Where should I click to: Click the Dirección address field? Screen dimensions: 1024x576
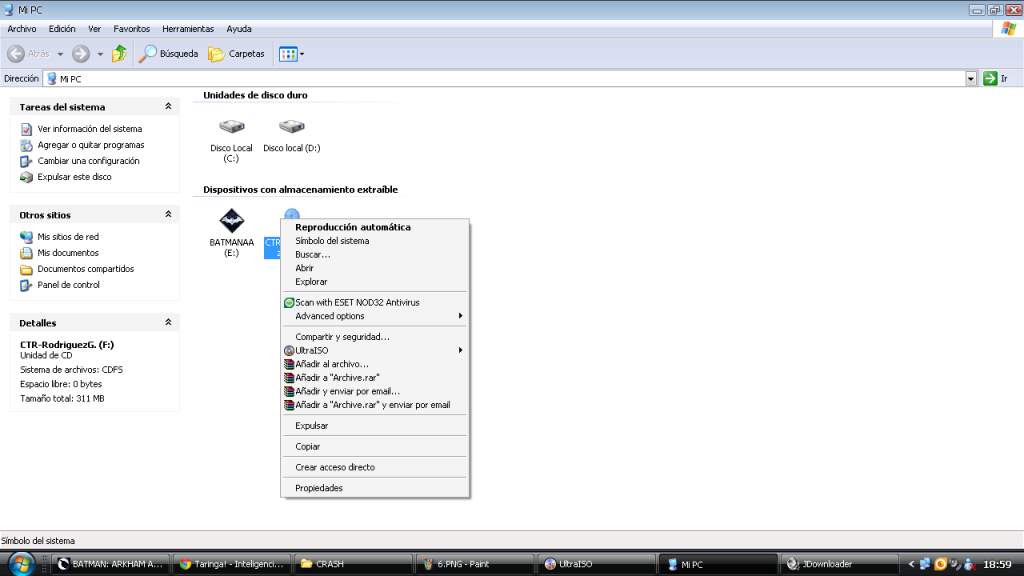pos(505,79)
